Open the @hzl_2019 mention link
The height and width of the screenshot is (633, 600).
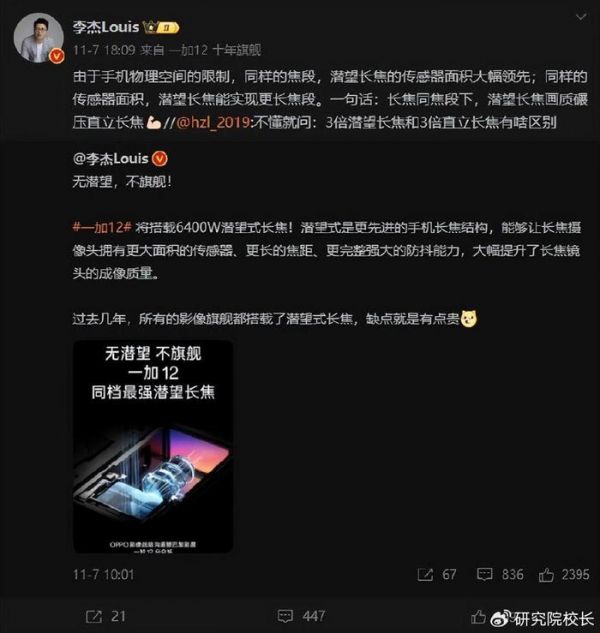[x=214, y=122]
